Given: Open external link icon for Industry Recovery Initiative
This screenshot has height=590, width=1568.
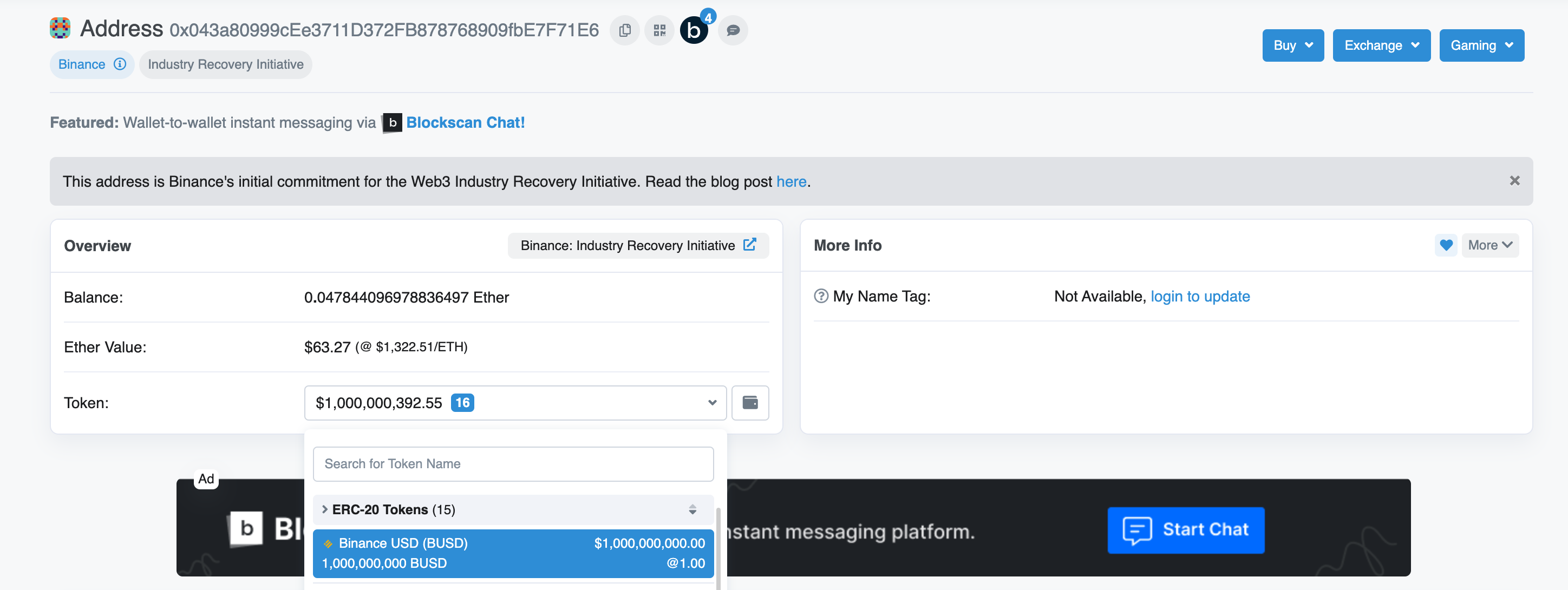Looking at the screenshot, I should (x=750, y=245).
